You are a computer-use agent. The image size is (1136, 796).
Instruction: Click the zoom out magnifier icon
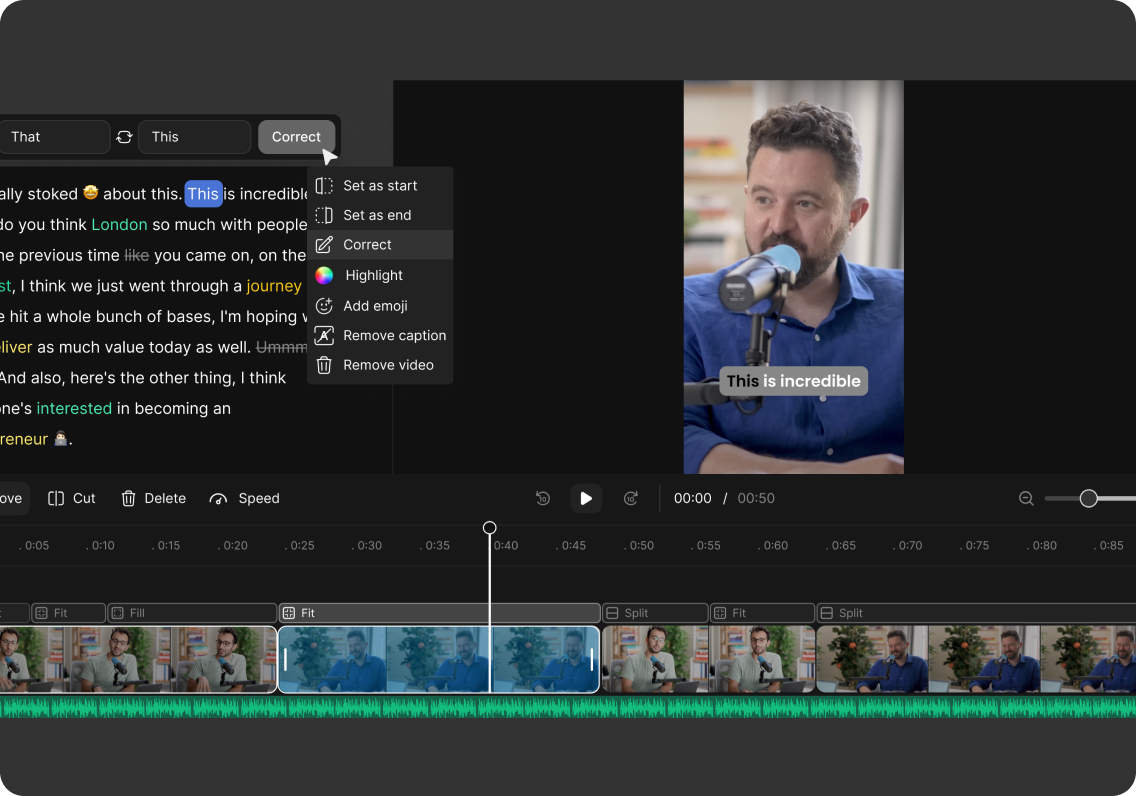click(x=1026, y=498)
